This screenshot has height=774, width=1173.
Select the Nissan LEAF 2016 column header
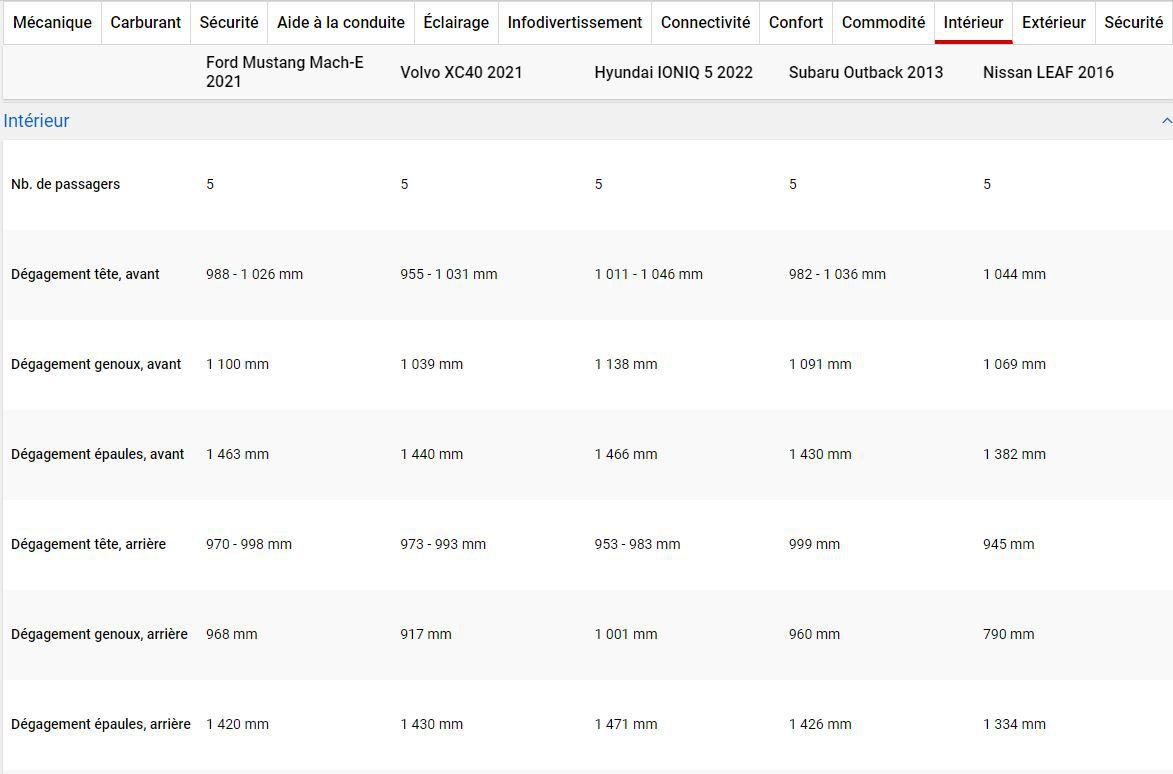tap(1048, 72)
